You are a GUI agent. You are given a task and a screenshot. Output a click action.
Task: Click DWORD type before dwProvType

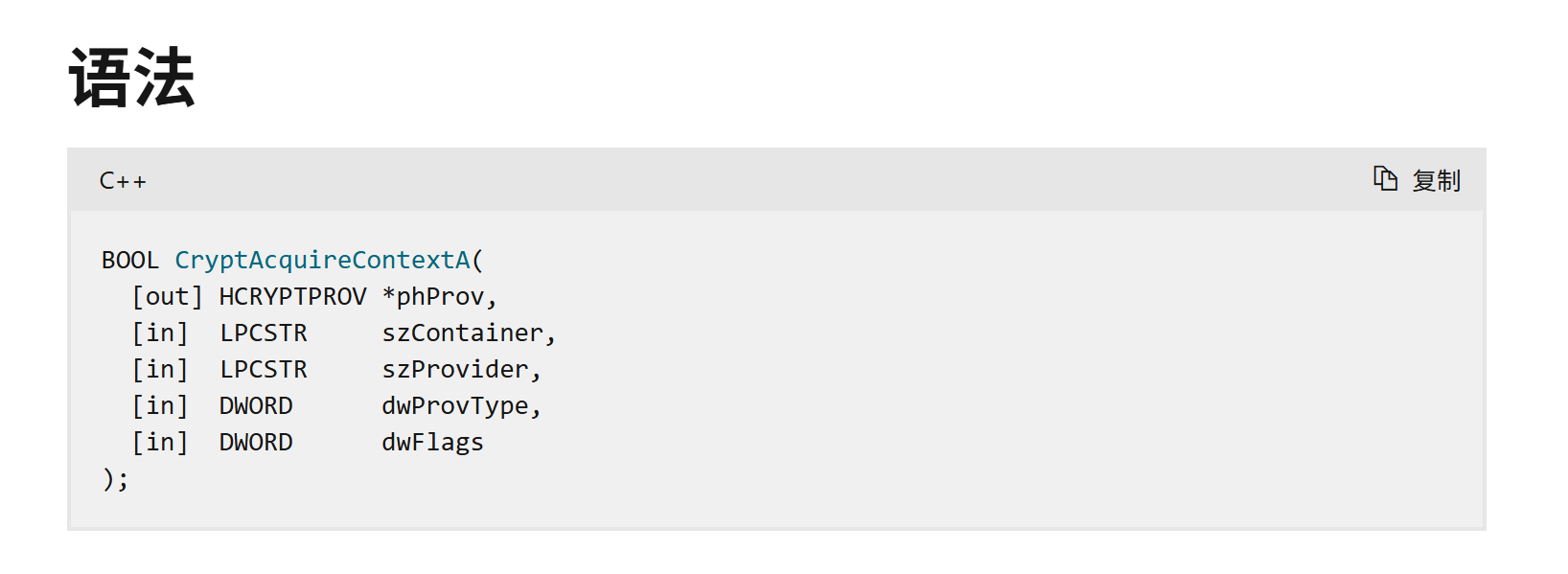[x=256, y=406]
